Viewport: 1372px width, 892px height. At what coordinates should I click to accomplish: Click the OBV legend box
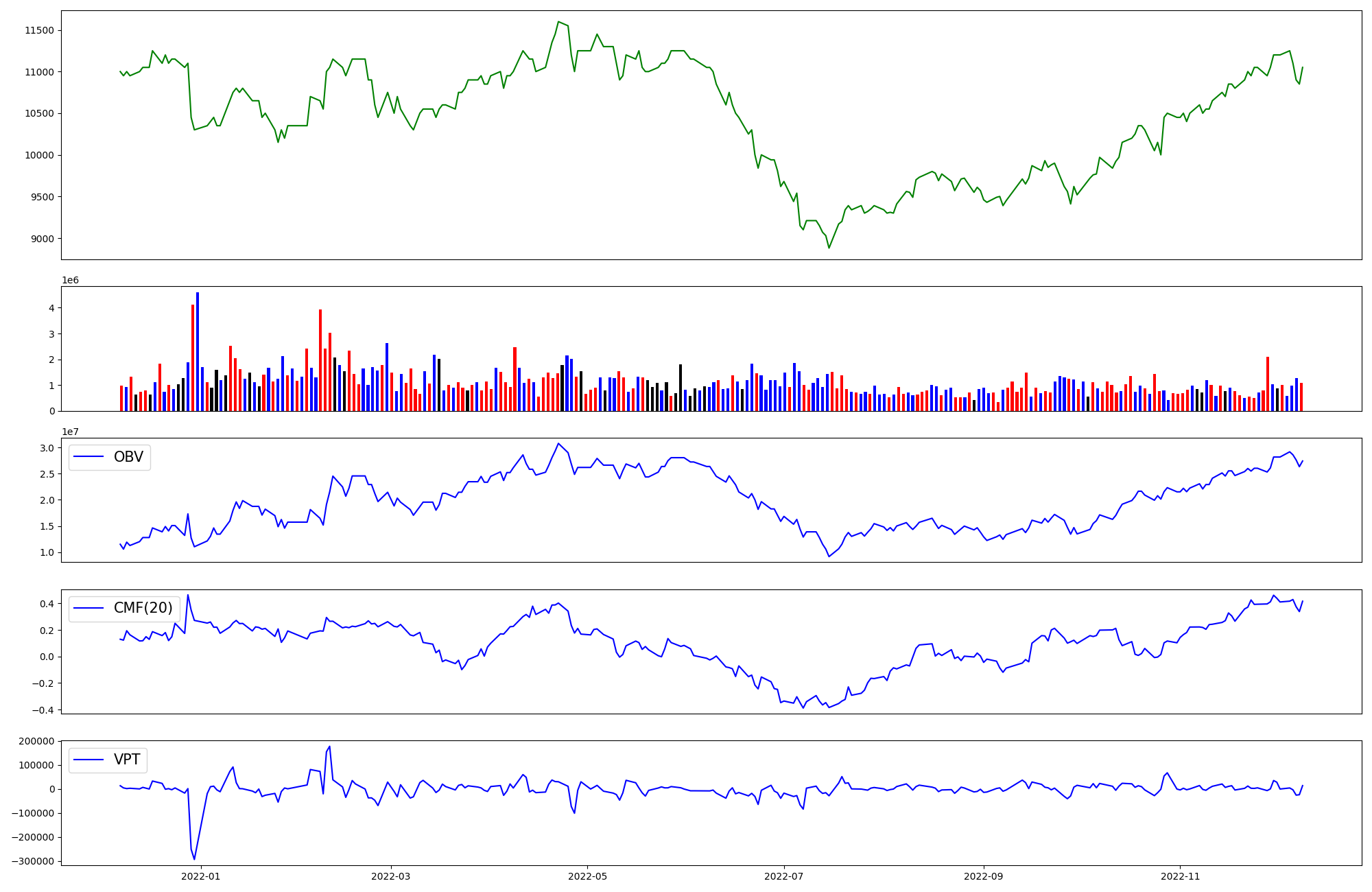click(110, 457)
